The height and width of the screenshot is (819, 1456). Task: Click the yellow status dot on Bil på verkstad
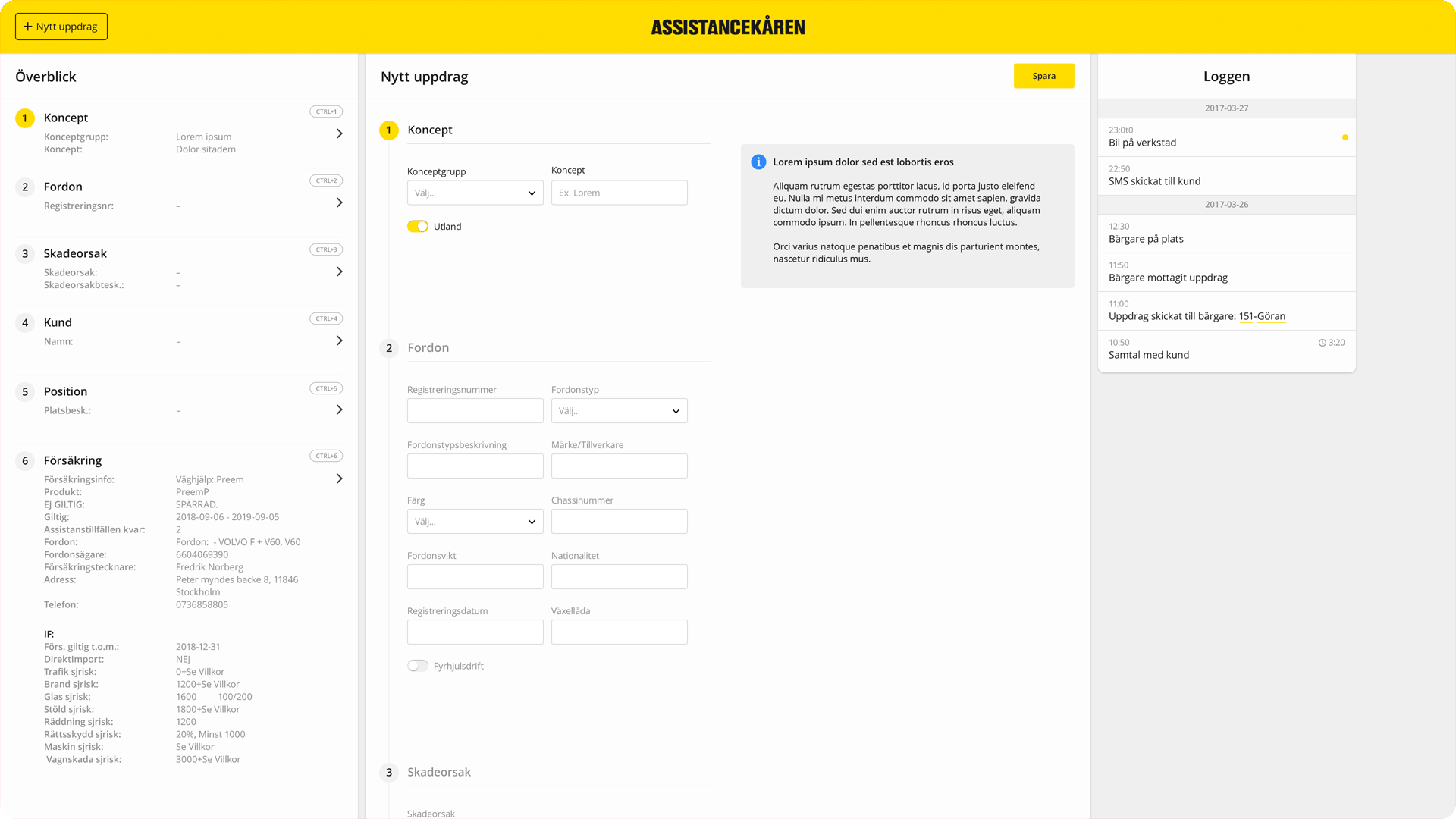pos(1345,137)
